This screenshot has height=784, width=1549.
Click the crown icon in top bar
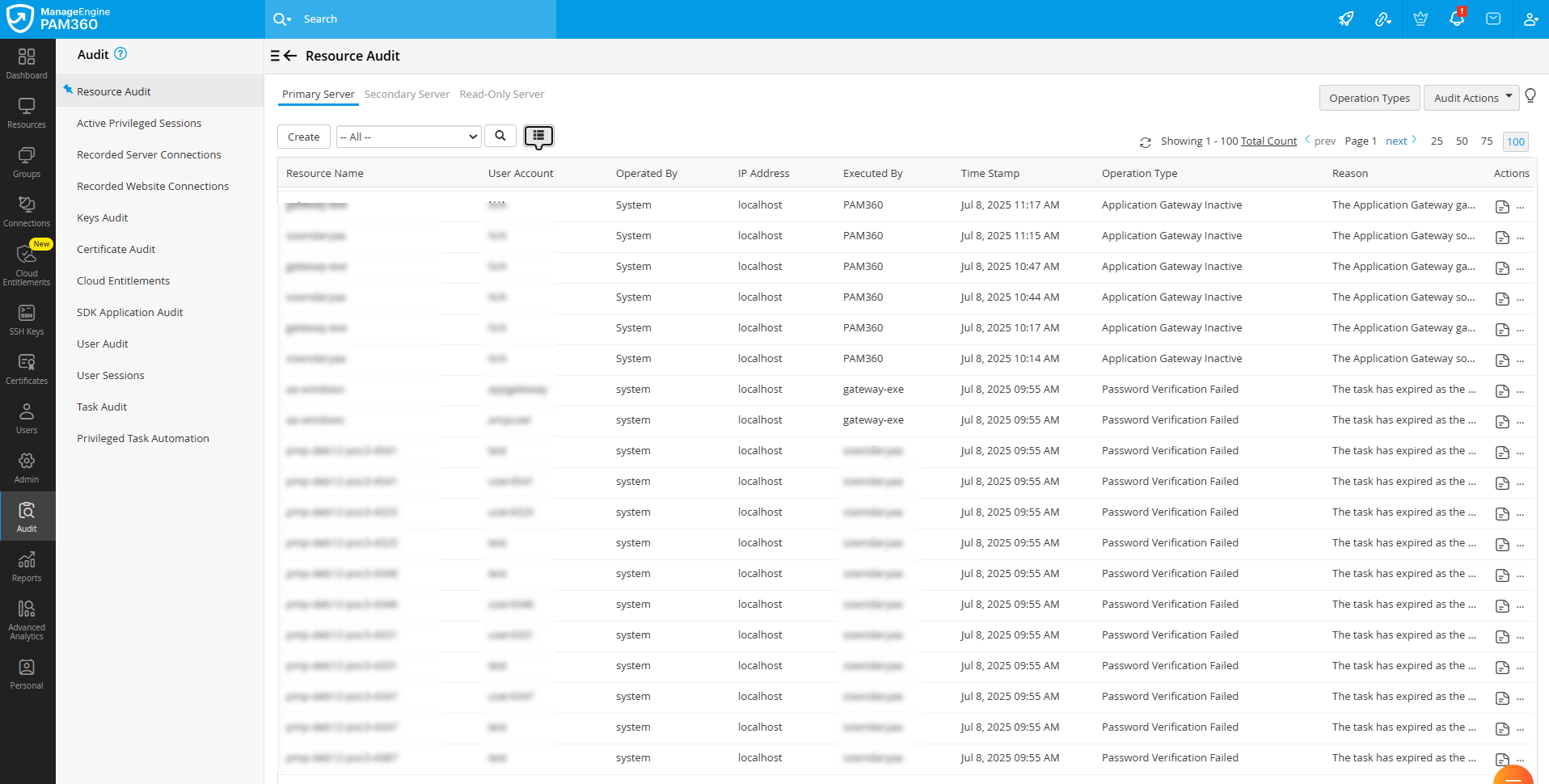coord(1420,19)
